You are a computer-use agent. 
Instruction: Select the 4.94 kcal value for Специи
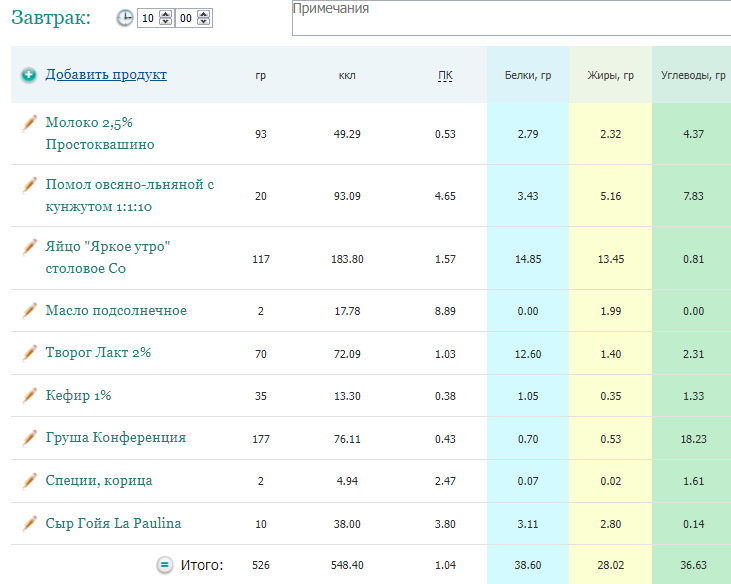347,481
